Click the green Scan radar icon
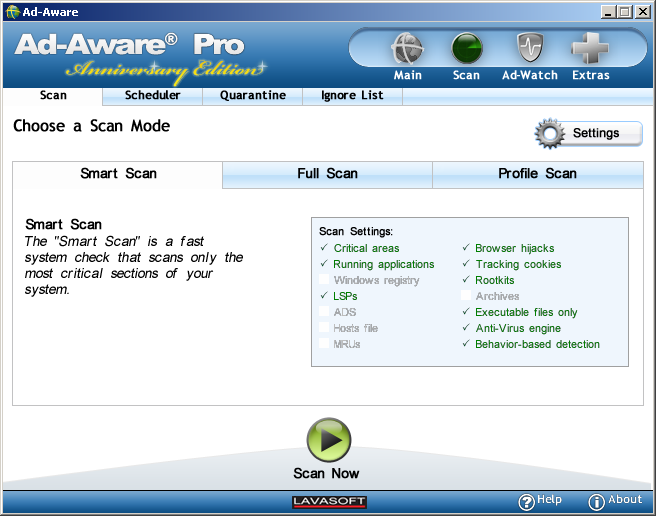Viewport: 656px width, 516px height. coord(466,48)
